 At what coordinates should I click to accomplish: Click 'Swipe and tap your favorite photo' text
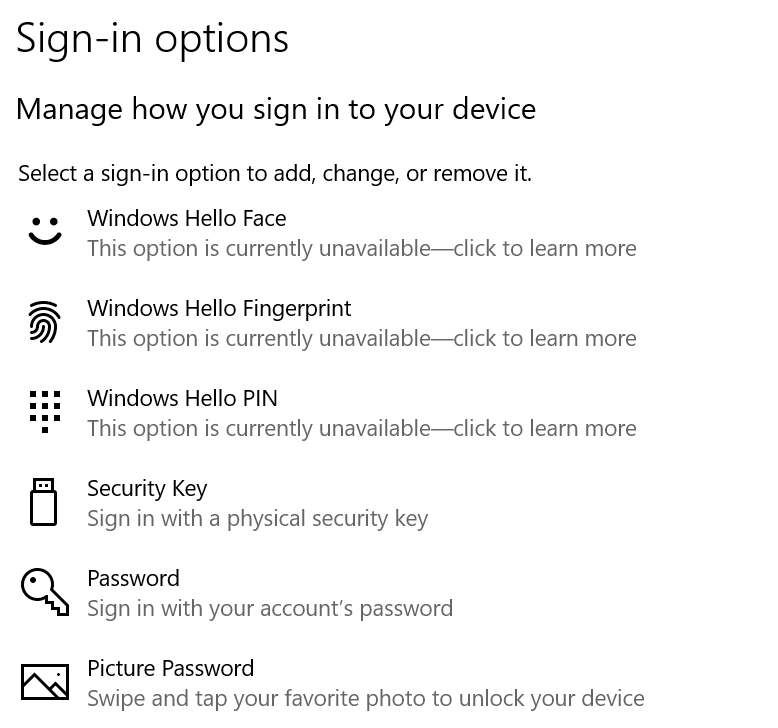[366, 699]
